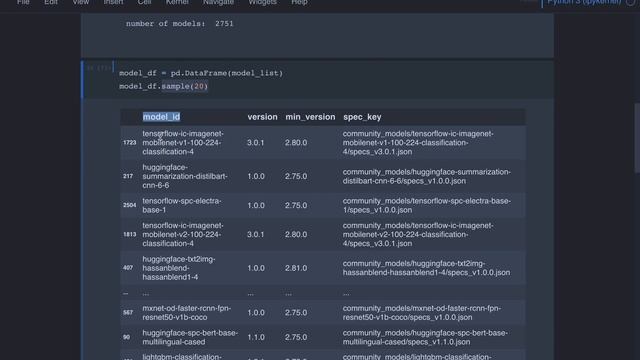The width and height of the screenshot is (640, 360).
Task: Click the Python 3 (ipykernel) kernel name
Action: pos(584,2)
